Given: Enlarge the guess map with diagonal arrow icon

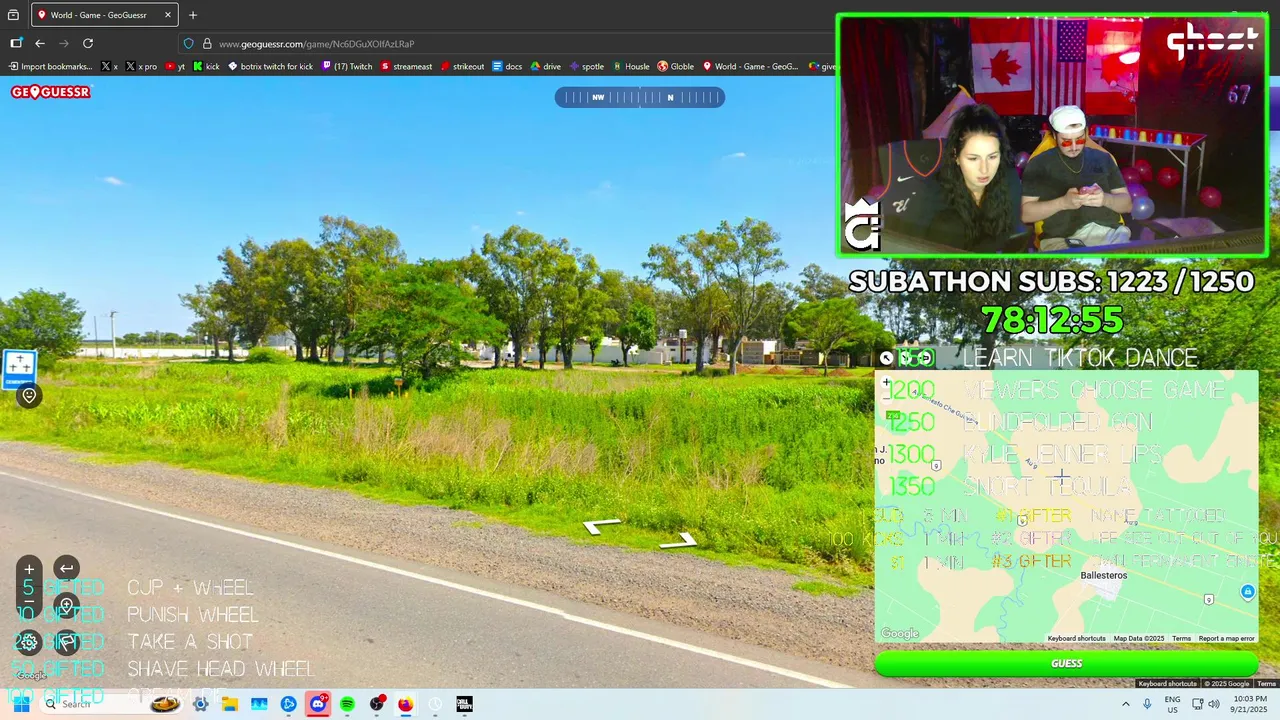Looking at the screenshot, I should pyautogui.click(x=887, y=358).
